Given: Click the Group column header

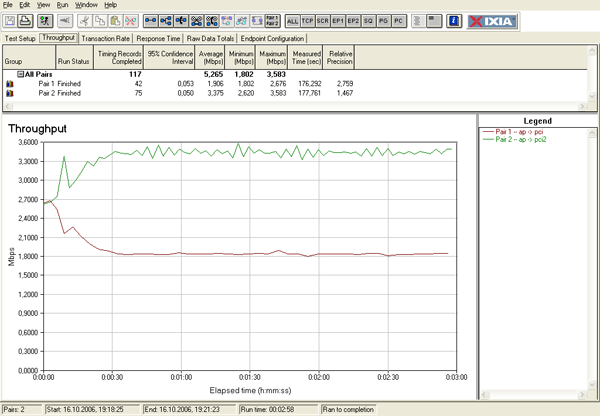Looking at the screenshot, I should tap(29, 57).
